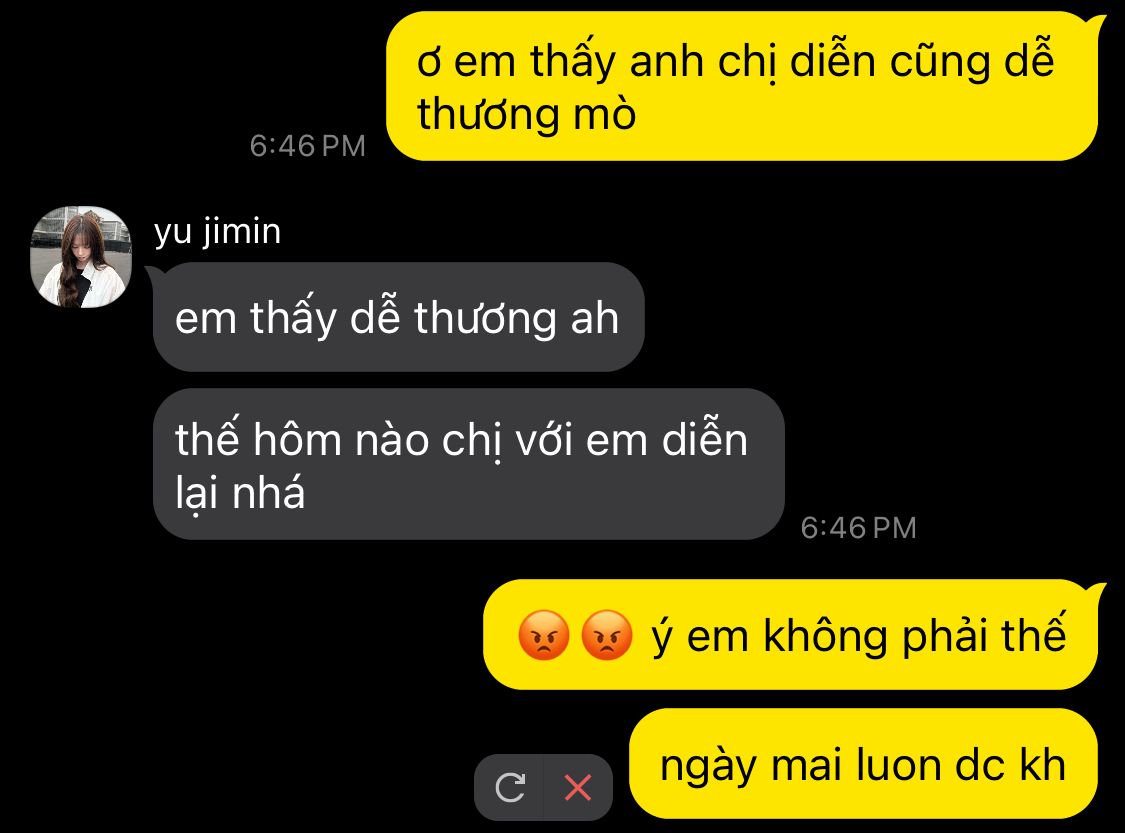
Task: Tap the second angry face emoji
Action: click(607, 635)
